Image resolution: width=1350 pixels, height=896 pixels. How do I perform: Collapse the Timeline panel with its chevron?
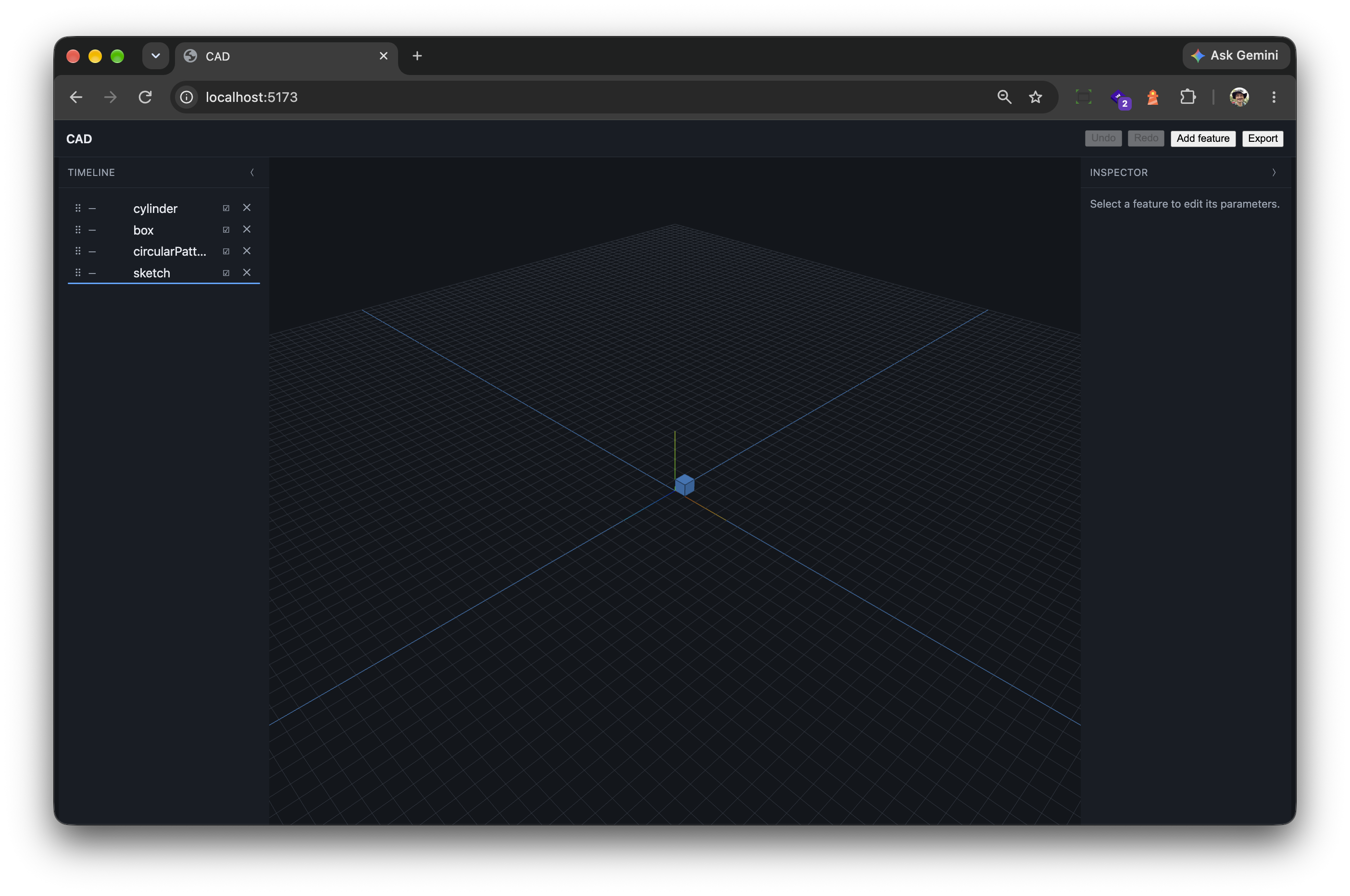[252, 173]
